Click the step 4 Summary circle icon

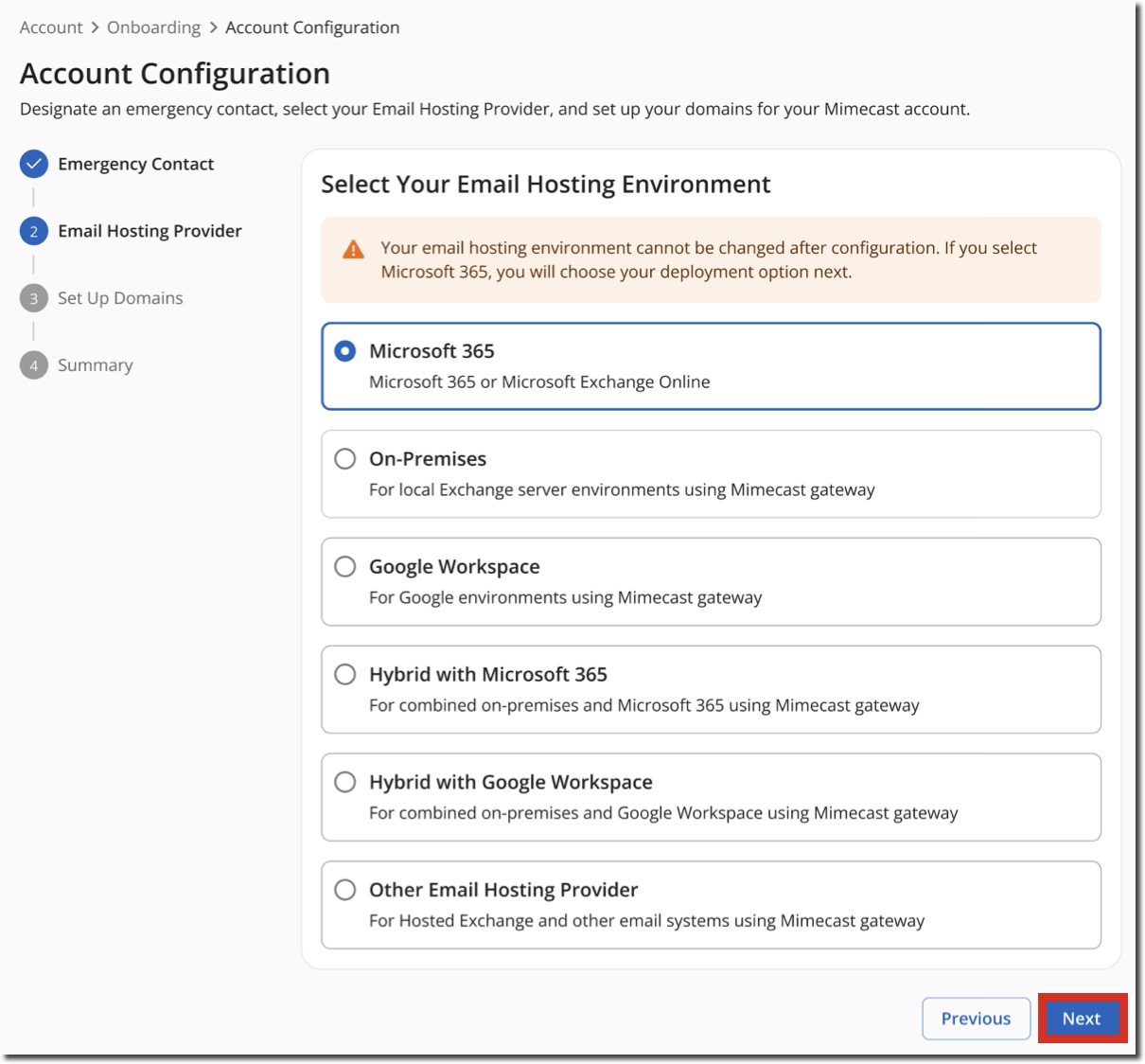pyautogui.click(x=34, y=364)
